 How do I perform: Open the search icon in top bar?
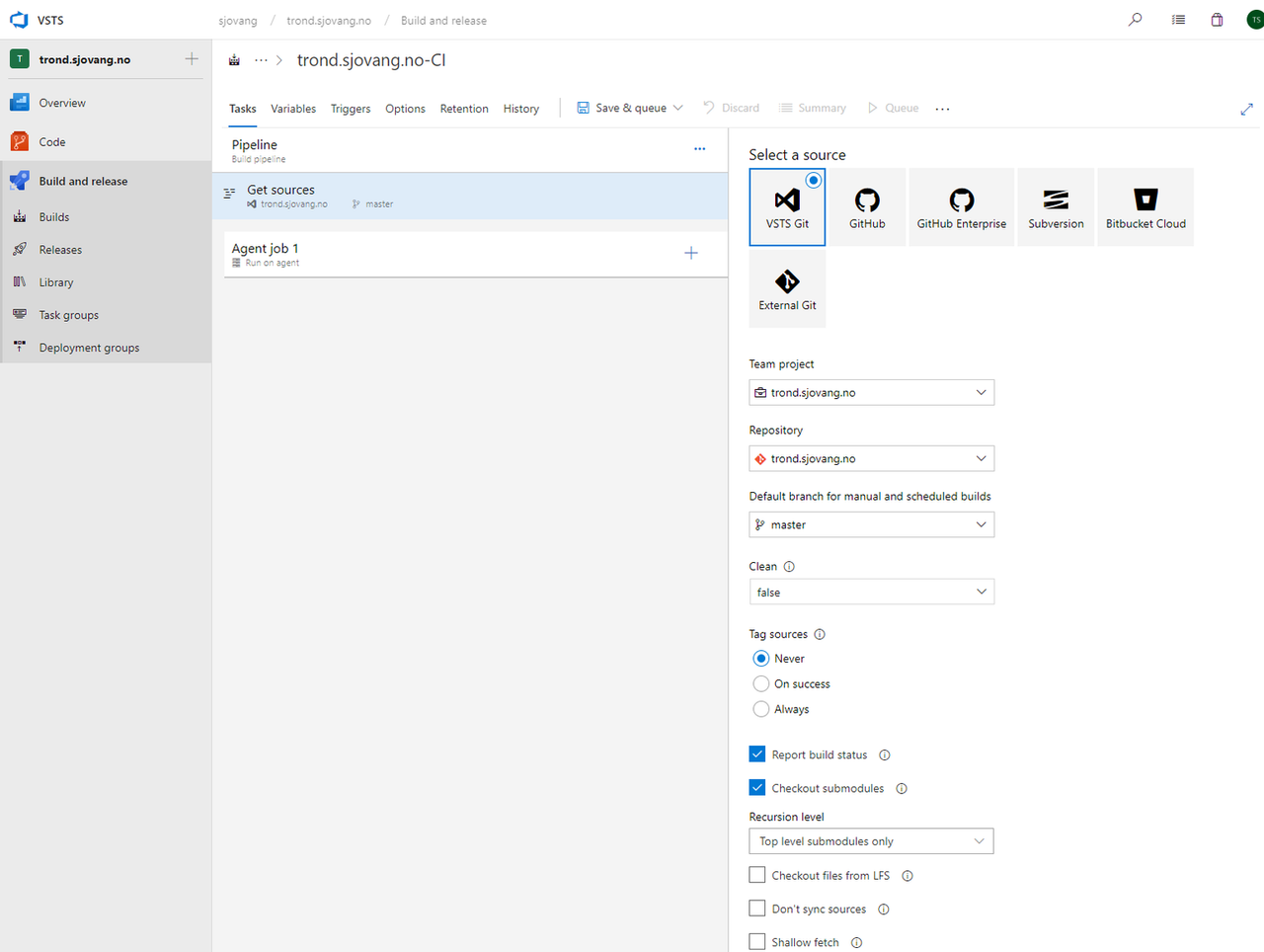click(x=1135, y=20)
